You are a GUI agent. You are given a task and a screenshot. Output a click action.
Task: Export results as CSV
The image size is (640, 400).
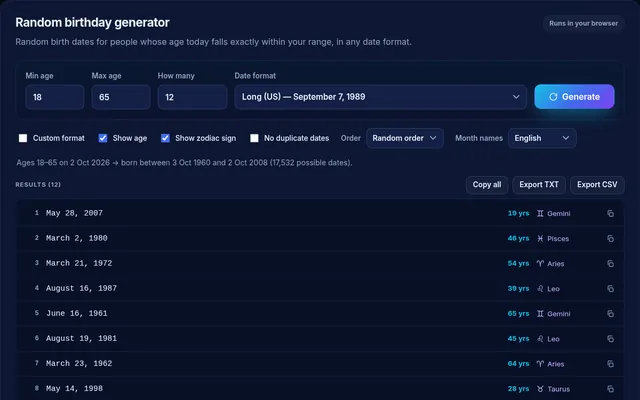[x=597, y=185]
